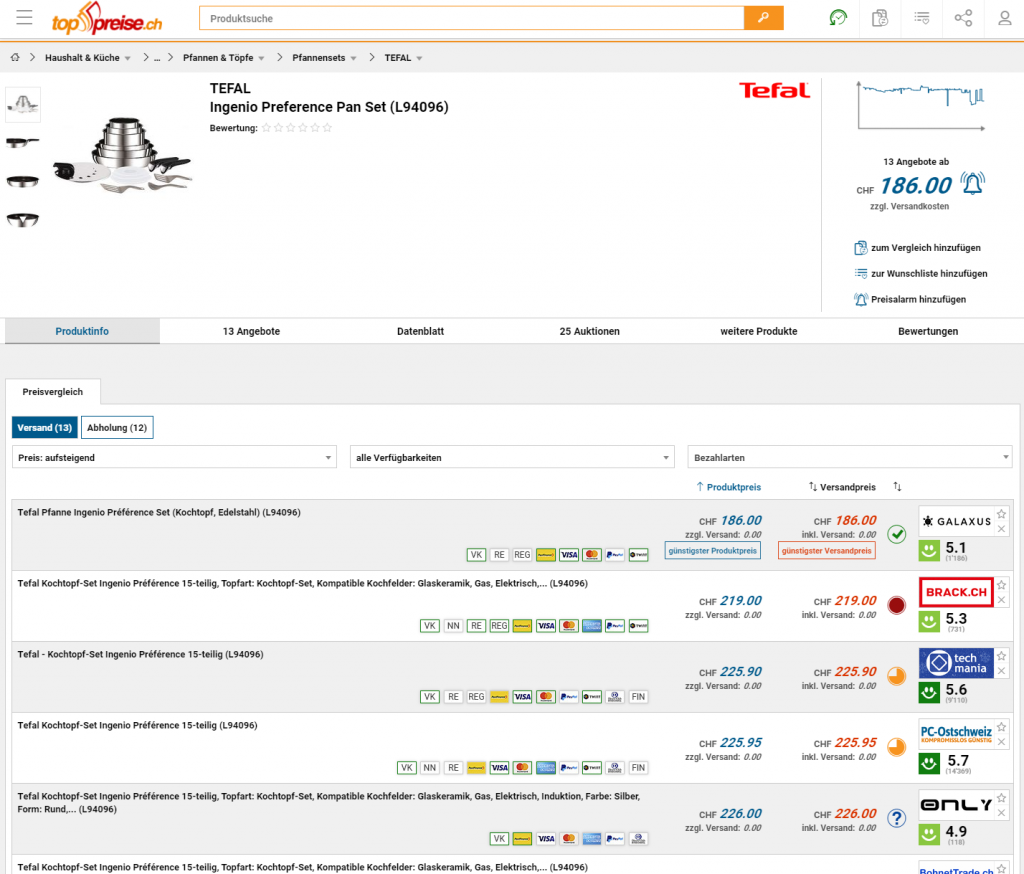This screenshot has width=1024, height=874.
Task: Open the 'Bezahlarten' payment filter dropdown
Action: click(x=849, y=457)
